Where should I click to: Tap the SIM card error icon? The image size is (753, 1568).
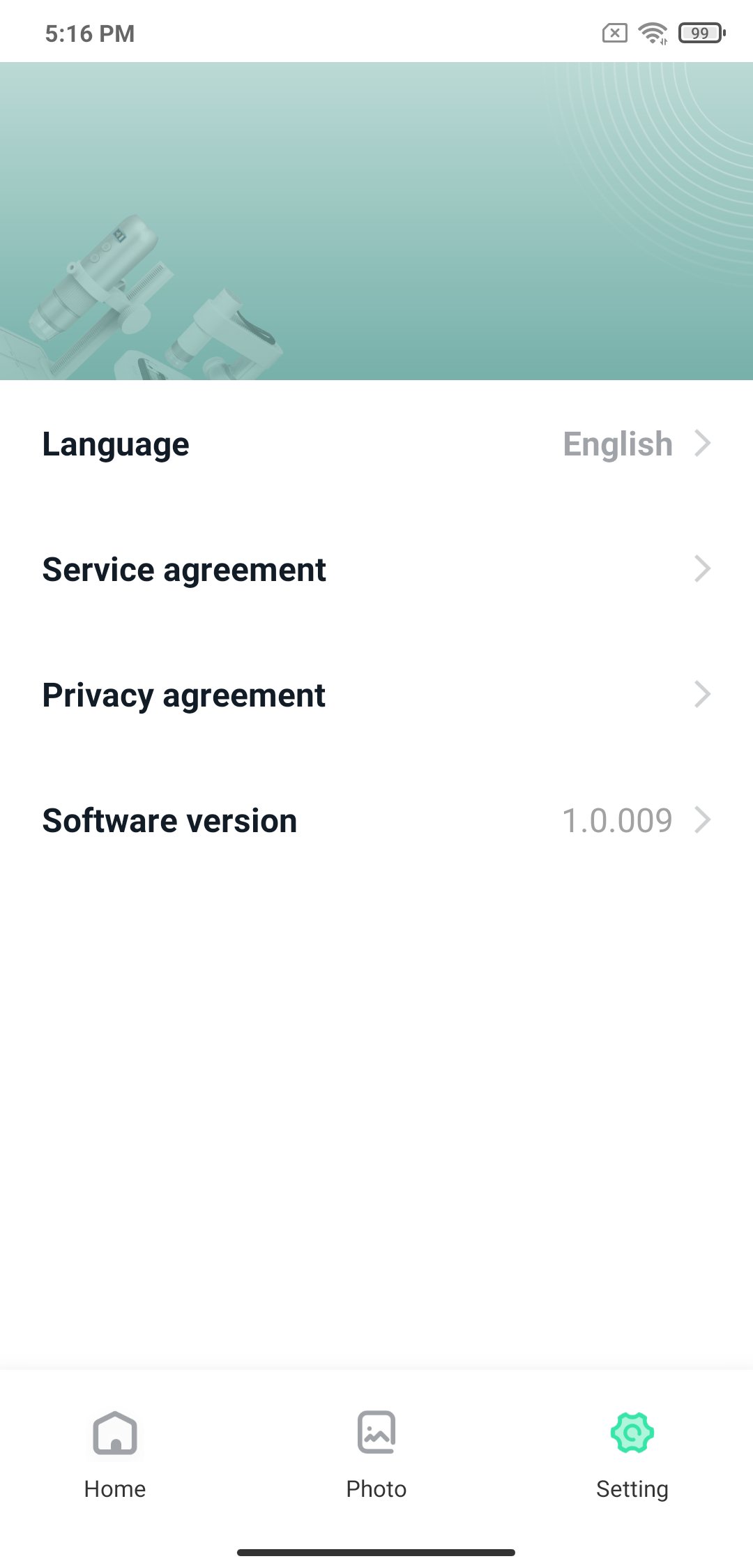coord(614,33)
